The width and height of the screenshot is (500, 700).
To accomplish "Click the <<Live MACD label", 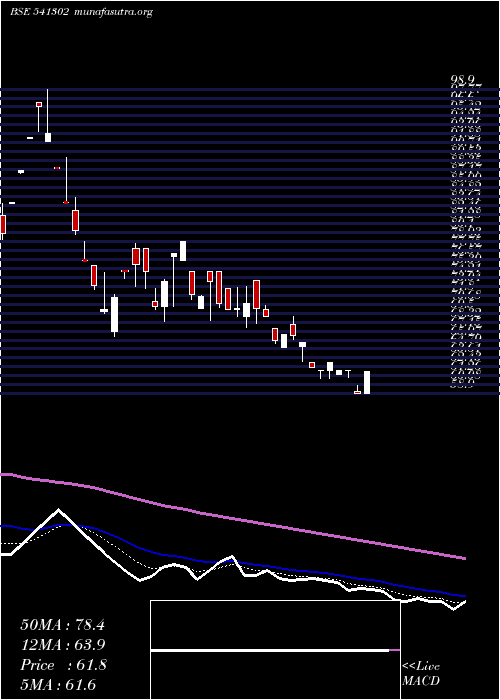I will coord(421,674).
